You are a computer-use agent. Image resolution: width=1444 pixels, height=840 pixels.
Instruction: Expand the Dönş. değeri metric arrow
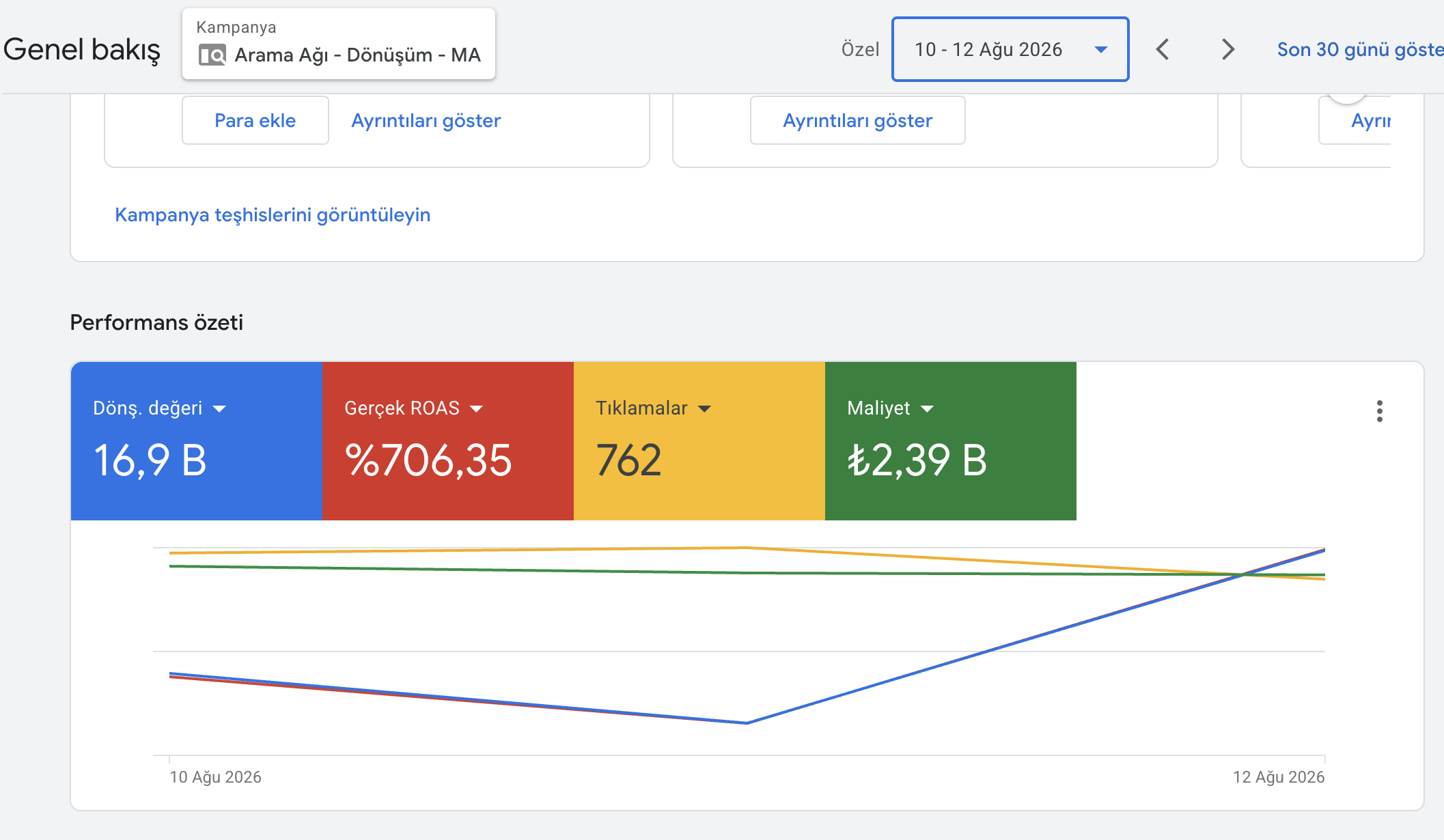[219, 409]
